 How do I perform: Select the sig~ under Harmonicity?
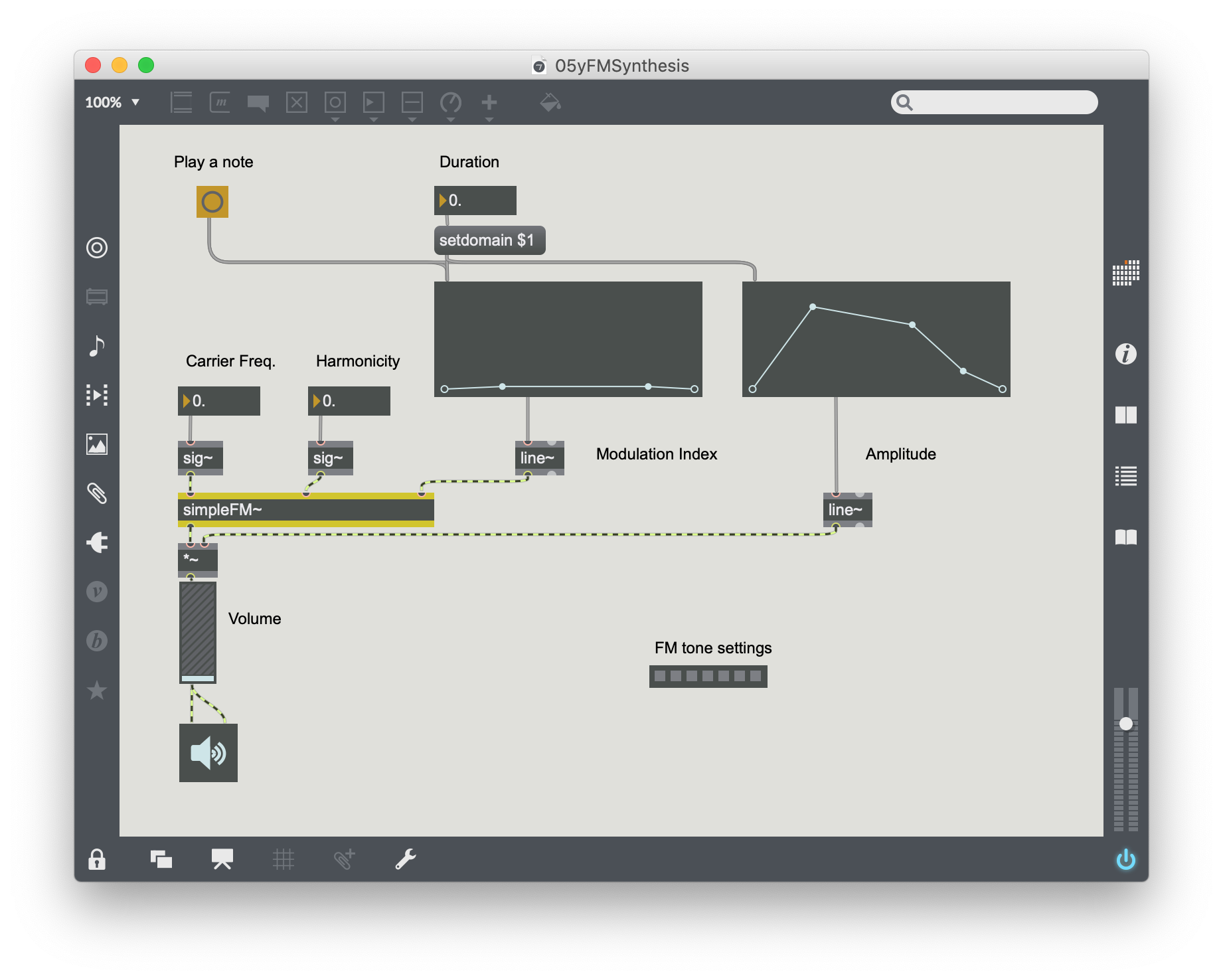pyautogui.click(x=331, y=458)
